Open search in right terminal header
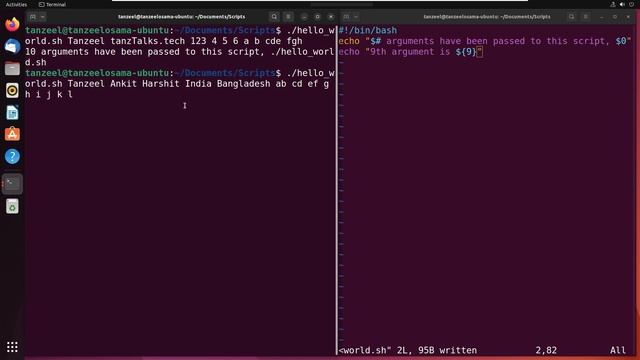640x360 pixels. click(x=571, y=17)
